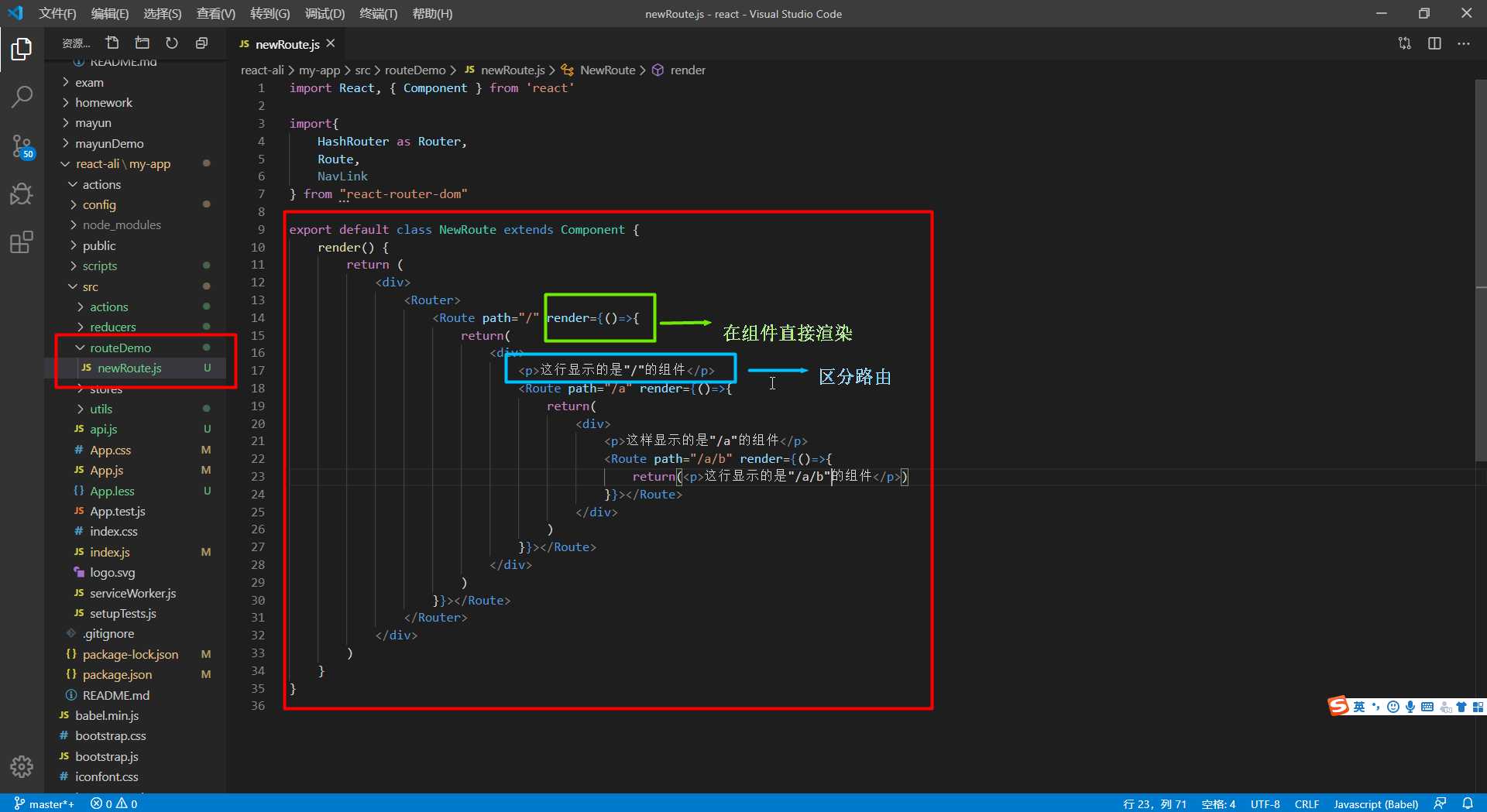Screen dimensions: 1487x812
Task: Expand the homework folder
Action: coord(136,102)
